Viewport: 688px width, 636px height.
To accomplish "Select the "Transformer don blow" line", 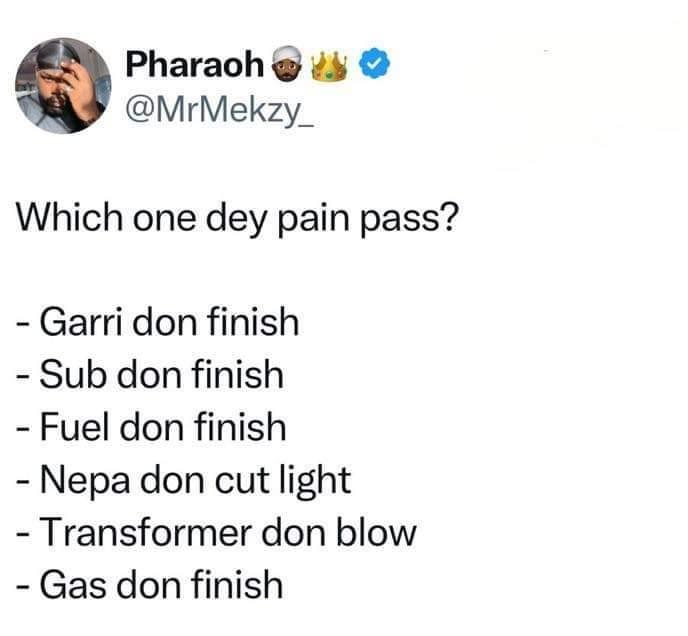I will (x=216, y=532).
